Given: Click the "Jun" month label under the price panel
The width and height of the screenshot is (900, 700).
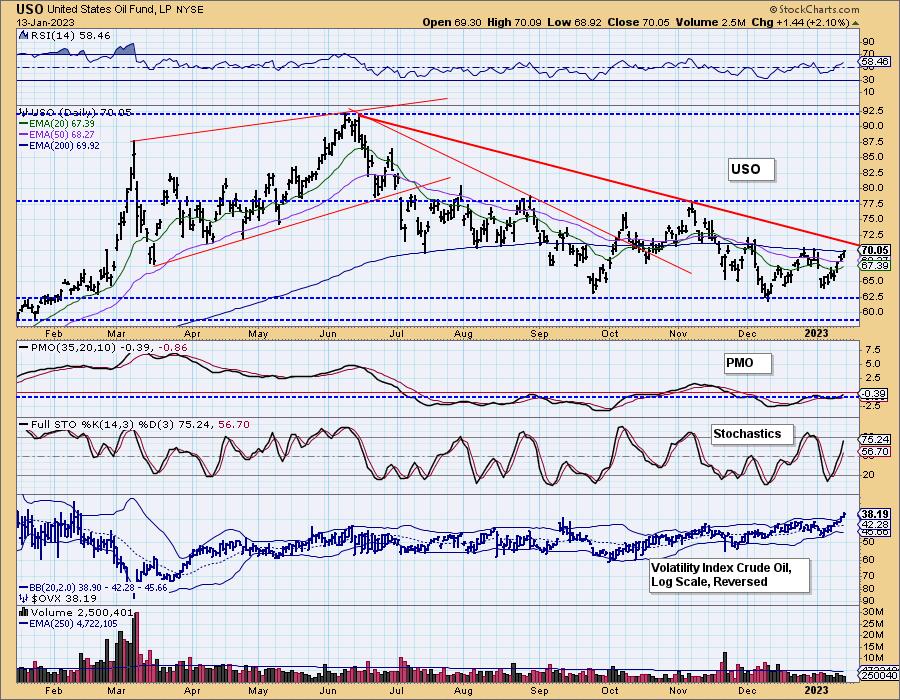Looking at the screenshot, I should point(328,334).
